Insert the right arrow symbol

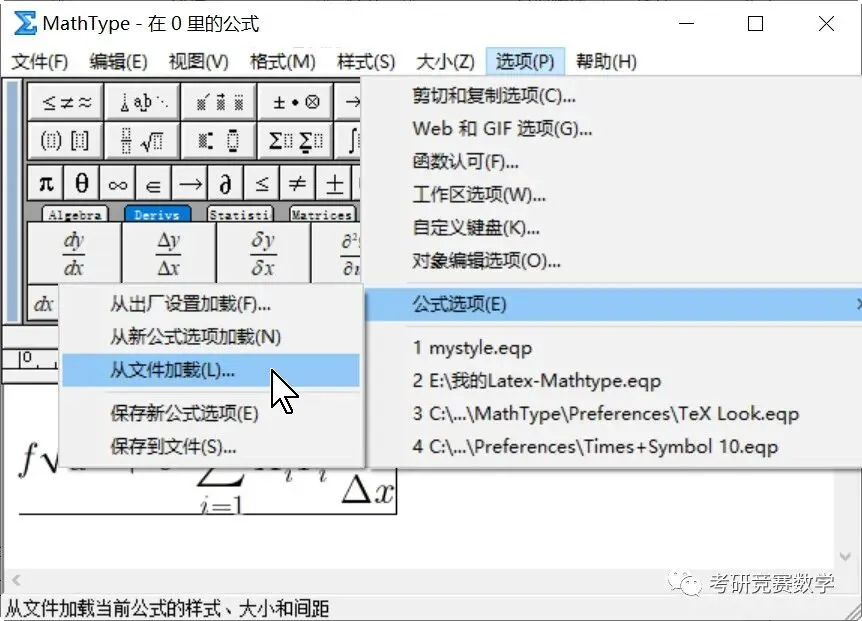[x=189, y=183]
